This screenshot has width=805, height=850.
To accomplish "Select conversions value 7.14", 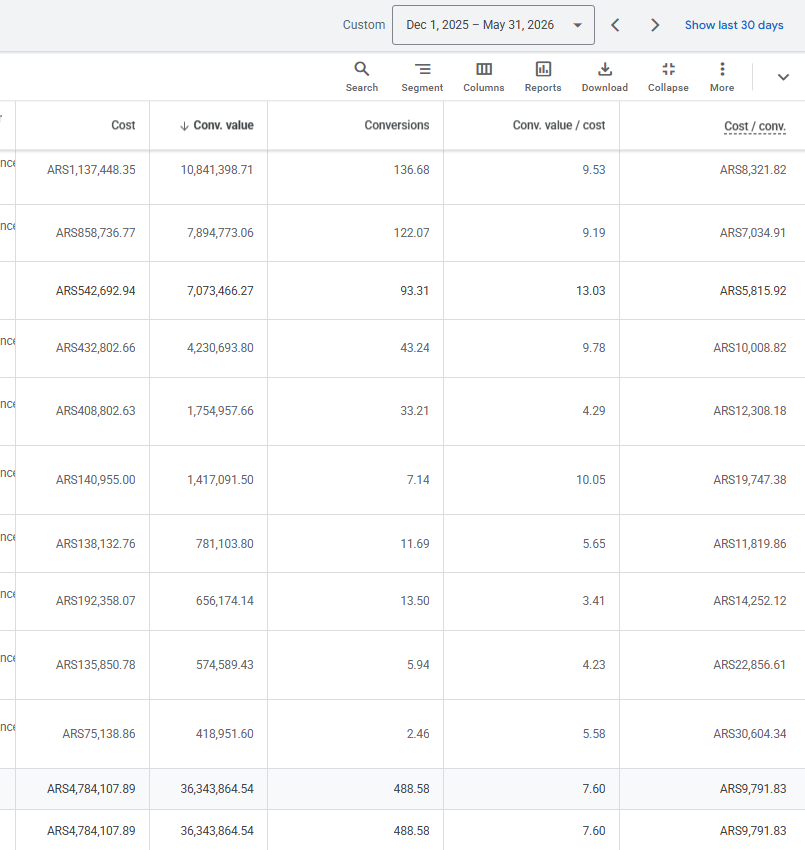I will click(x=418, y=480).
